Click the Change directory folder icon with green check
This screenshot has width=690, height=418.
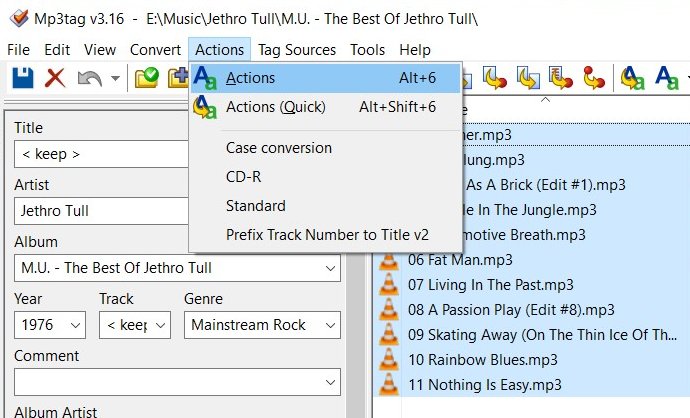pos(147,78)
